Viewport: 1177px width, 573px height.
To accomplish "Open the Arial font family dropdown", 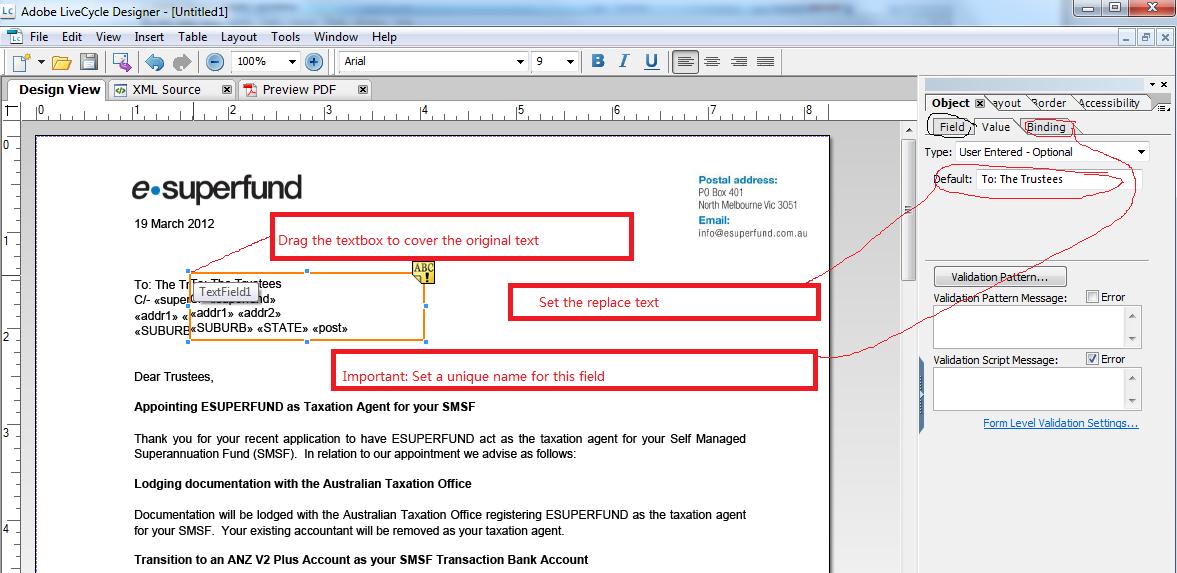I will coord(520,62).
